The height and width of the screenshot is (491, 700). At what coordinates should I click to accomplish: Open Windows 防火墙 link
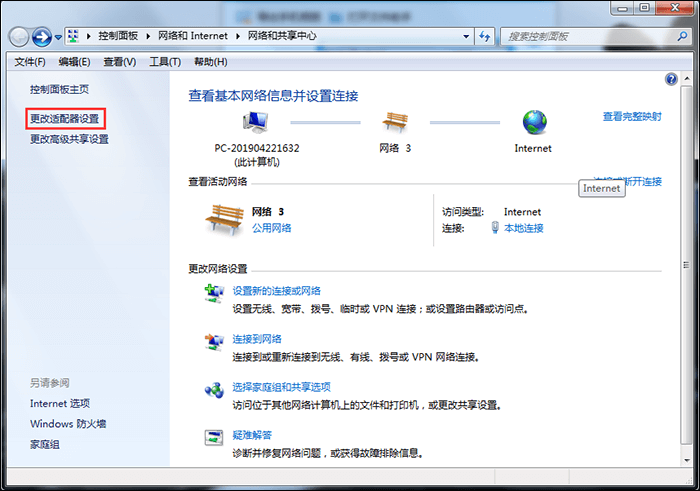68,424
